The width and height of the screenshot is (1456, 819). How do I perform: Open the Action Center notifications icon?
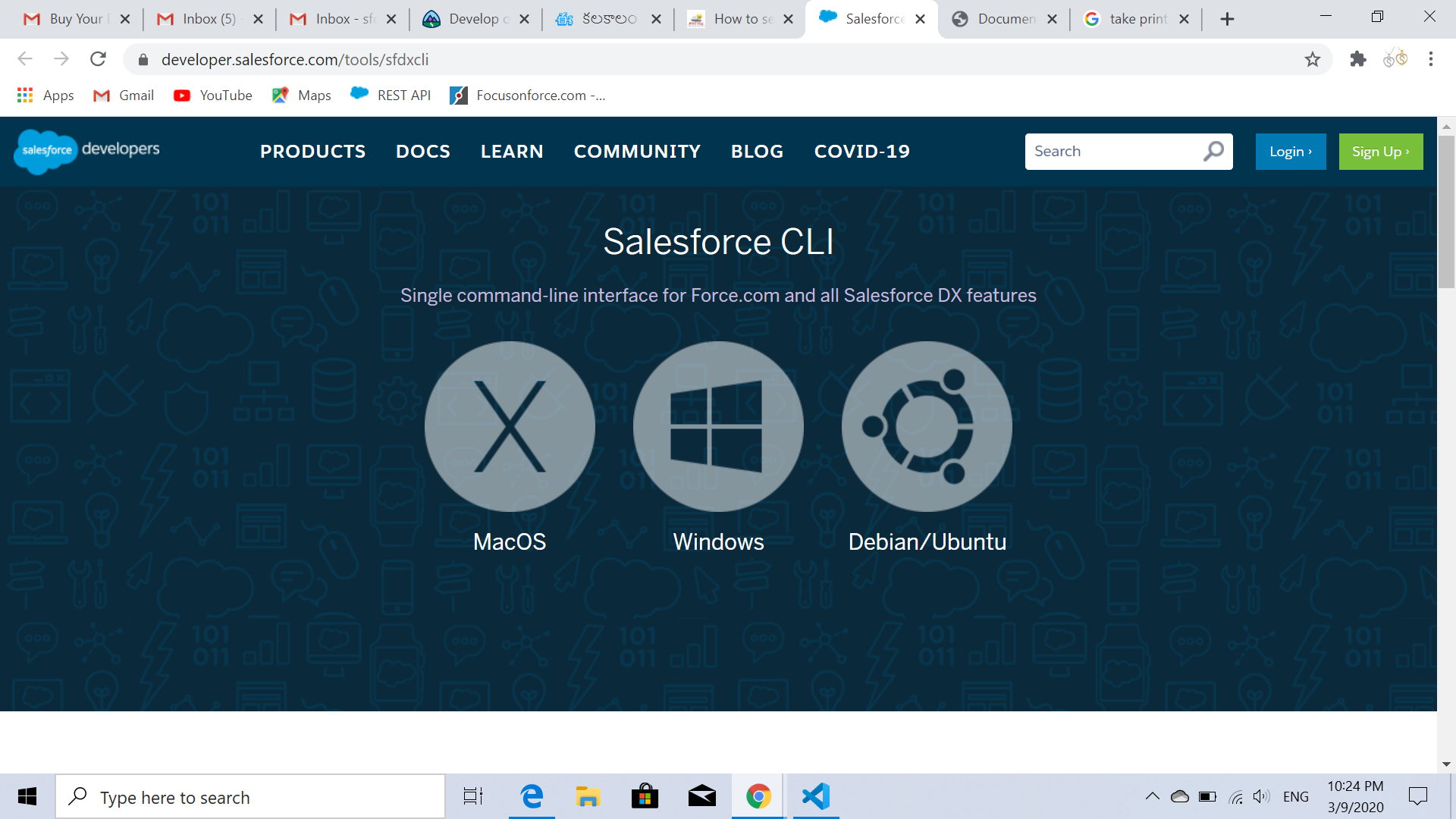pos(1417,796)
